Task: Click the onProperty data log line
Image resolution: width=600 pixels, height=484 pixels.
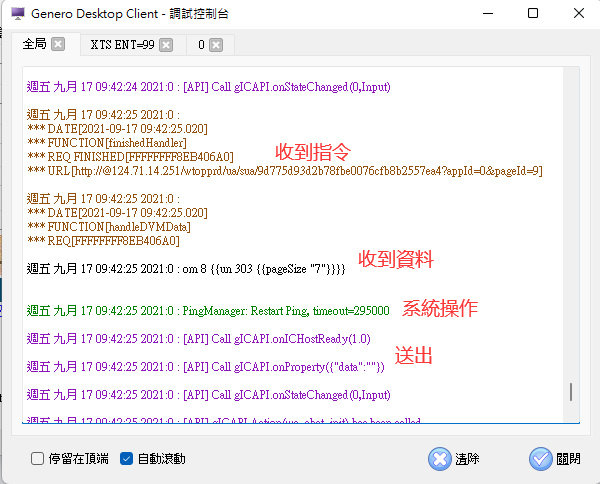Action: (205, 367)
